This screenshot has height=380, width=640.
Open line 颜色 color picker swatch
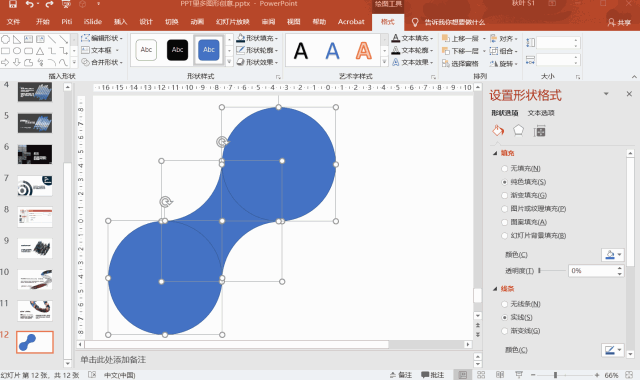click(x=612, y=350)
